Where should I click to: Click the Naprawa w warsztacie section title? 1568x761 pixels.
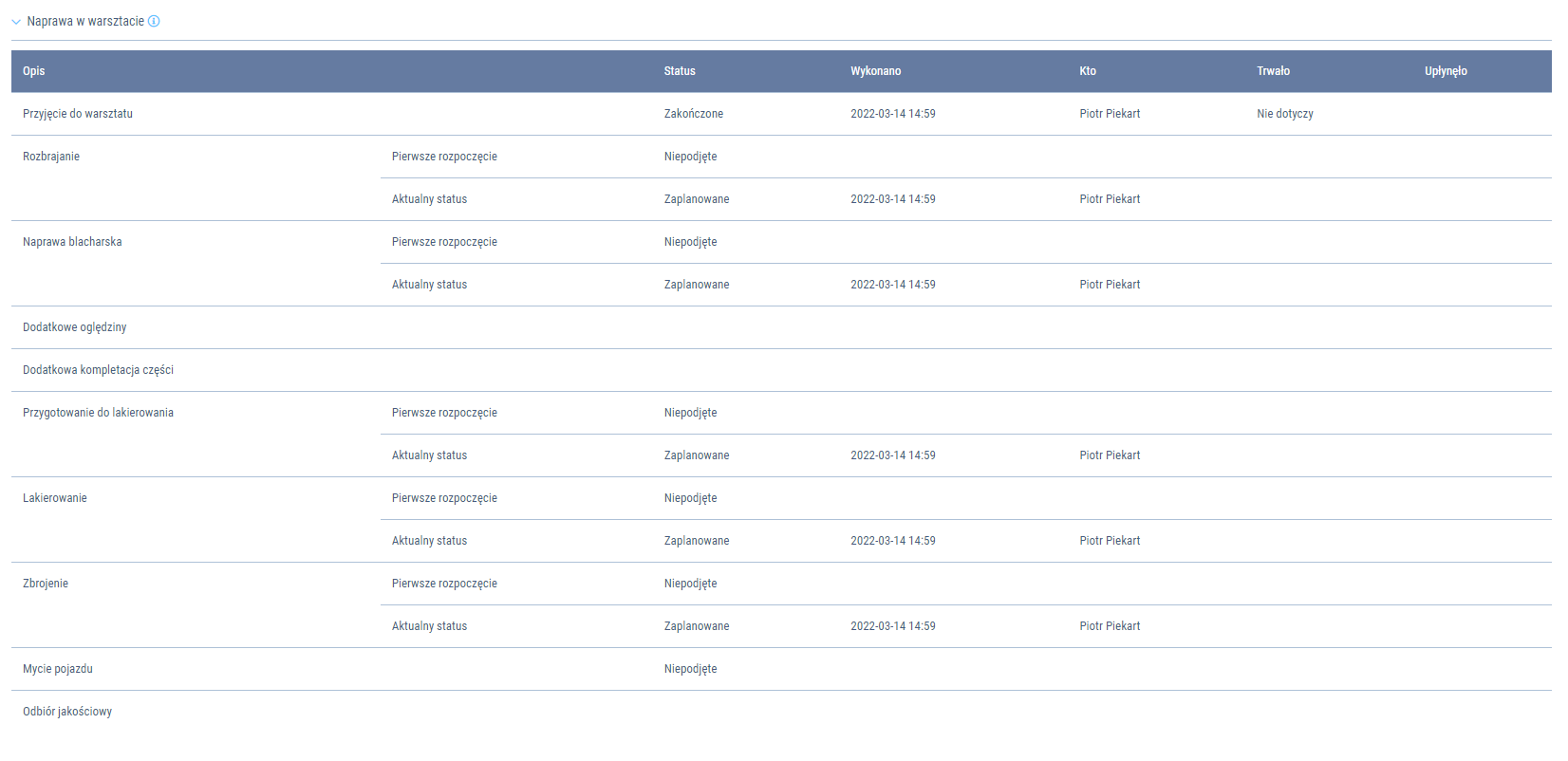pyautogui.click(x=85, y=21)
